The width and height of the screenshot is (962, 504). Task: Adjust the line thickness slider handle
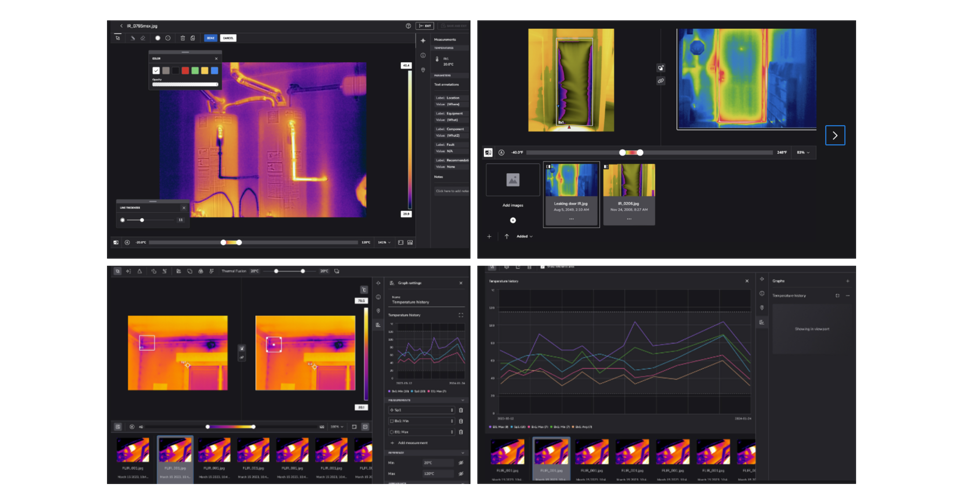[x=142, y=220]
